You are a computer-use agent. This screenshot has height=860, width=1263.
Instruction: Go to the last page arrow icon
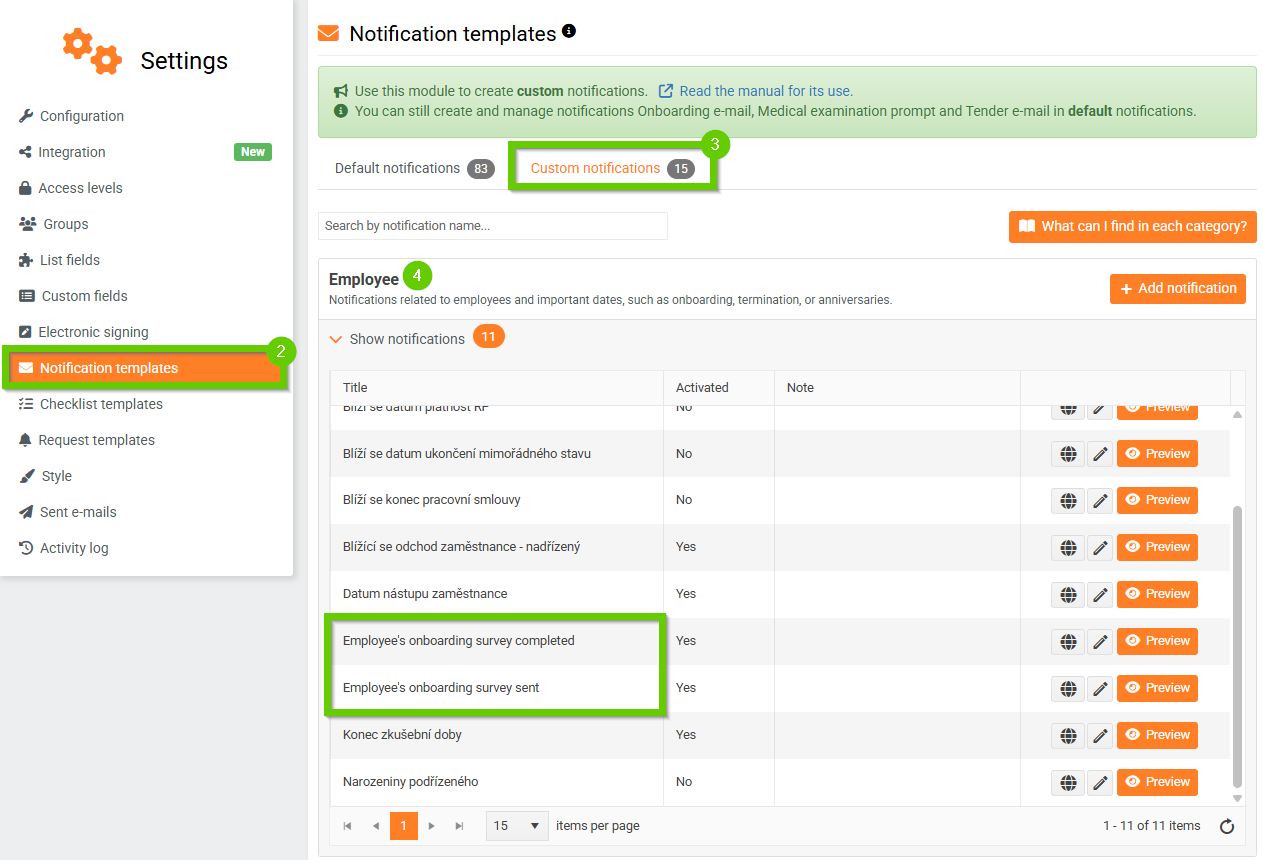tap(460, 826)
